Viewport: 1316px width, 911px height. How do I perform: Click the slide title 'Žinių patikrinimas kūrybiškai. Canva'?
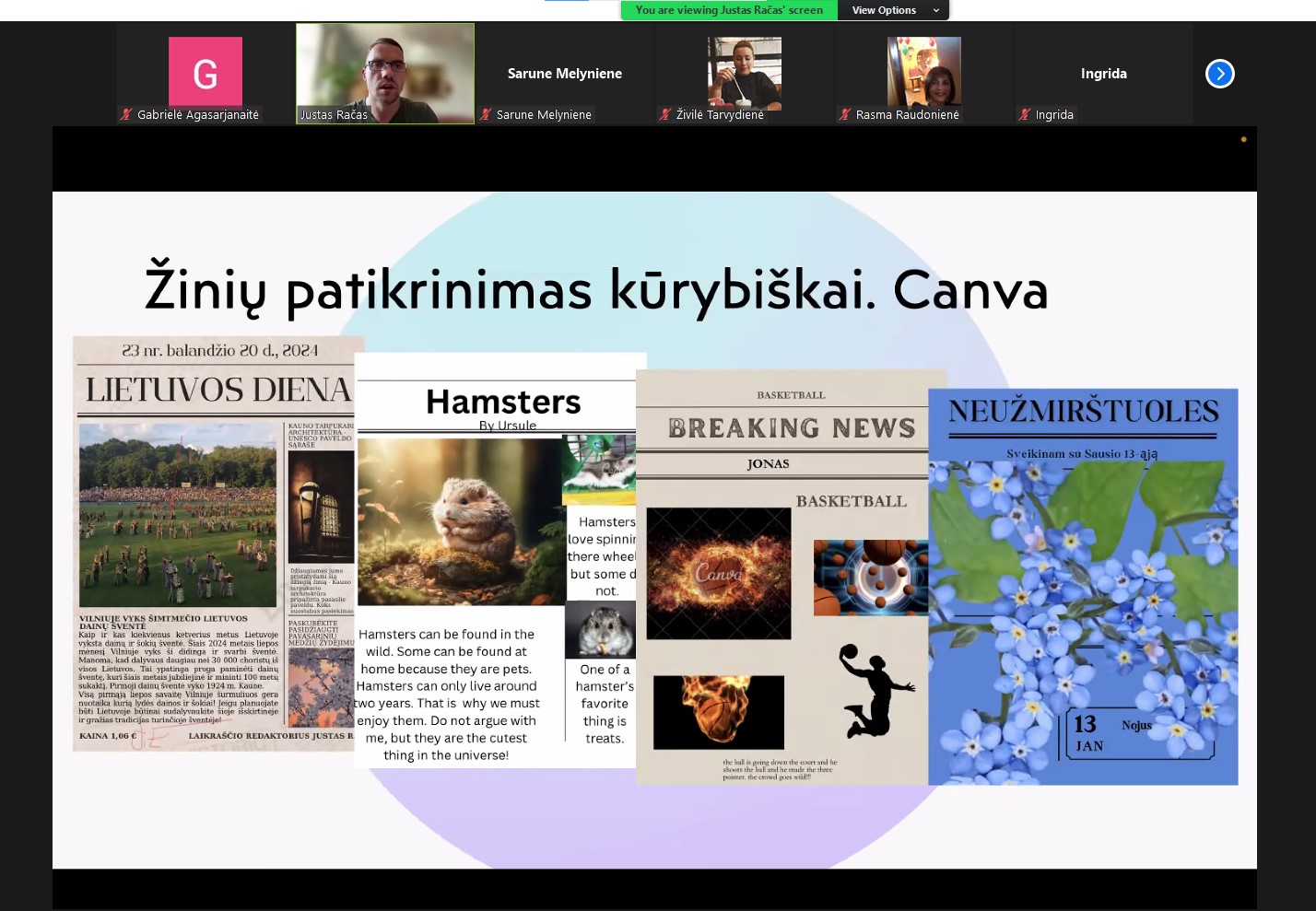point(596,289)
